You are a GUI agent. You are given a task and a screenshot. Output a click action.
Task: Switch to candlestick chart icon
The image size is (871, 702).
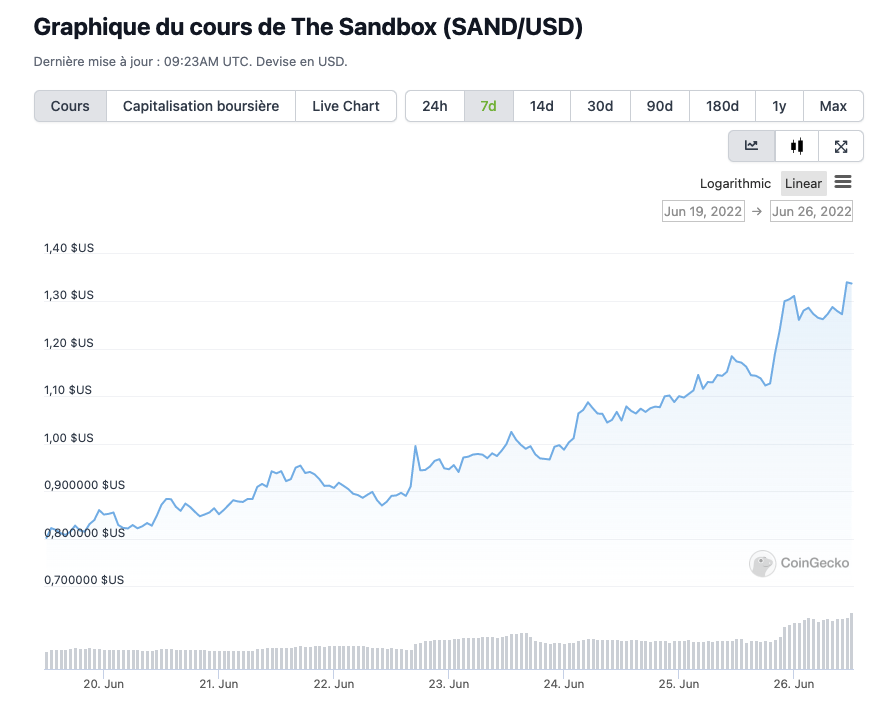tap(797, 146)
